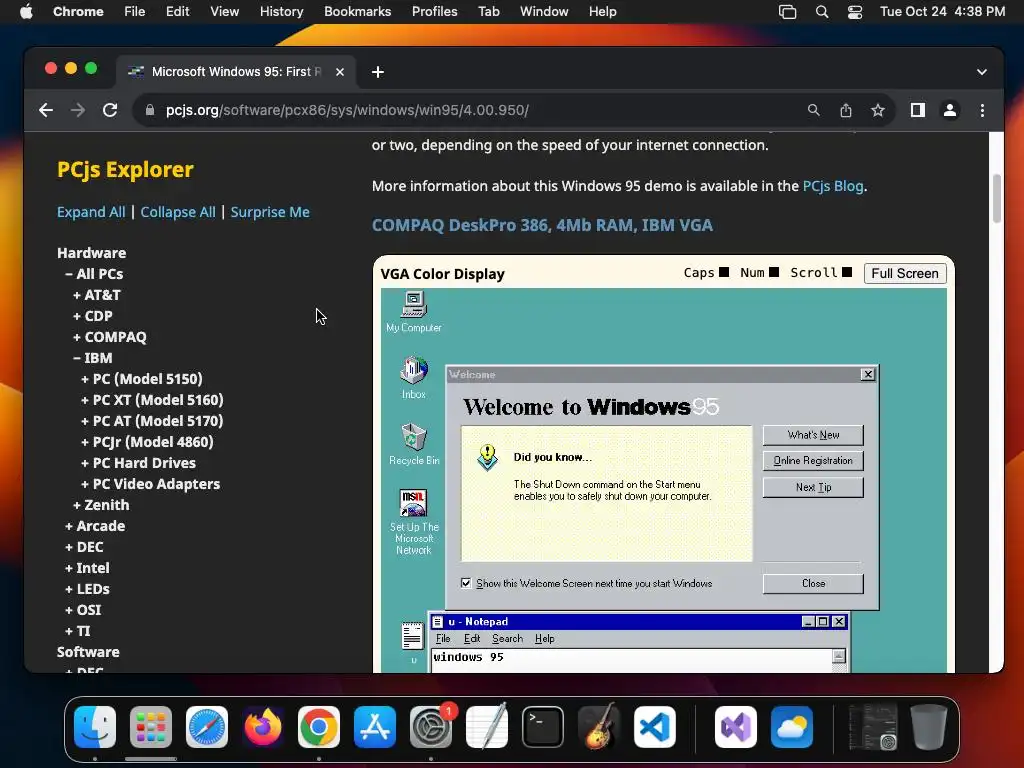Open Terminal from the Dock
This screenshot has height=768, width=1024.
tap(543, 727)
